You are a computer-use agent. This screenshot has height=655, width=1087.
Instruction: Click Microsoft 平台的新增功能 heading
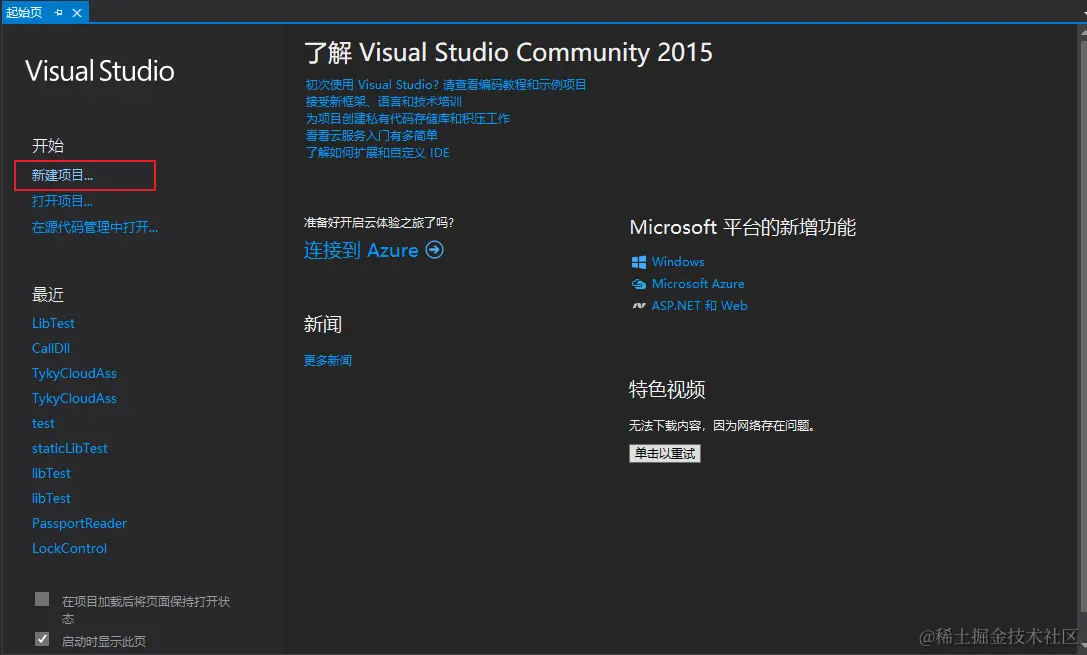coord(742,227)
